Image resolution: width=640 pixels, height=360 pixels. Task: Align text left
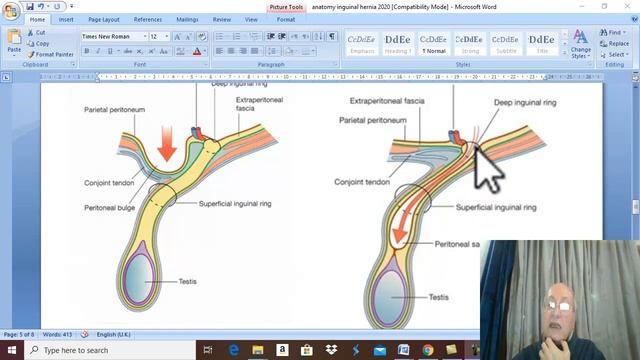pyautogui.click(x=219, y=51)
